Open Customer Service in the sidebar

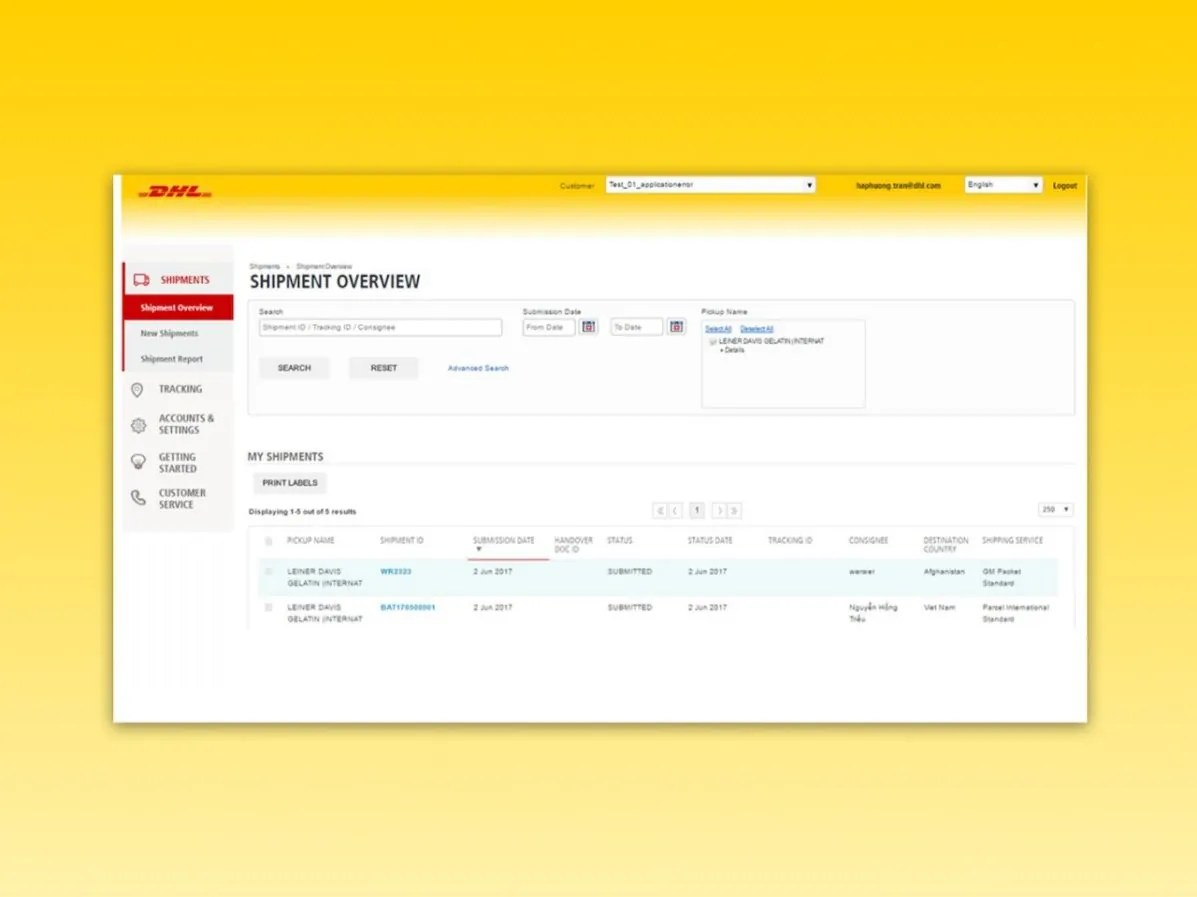(x=182, y=499)
